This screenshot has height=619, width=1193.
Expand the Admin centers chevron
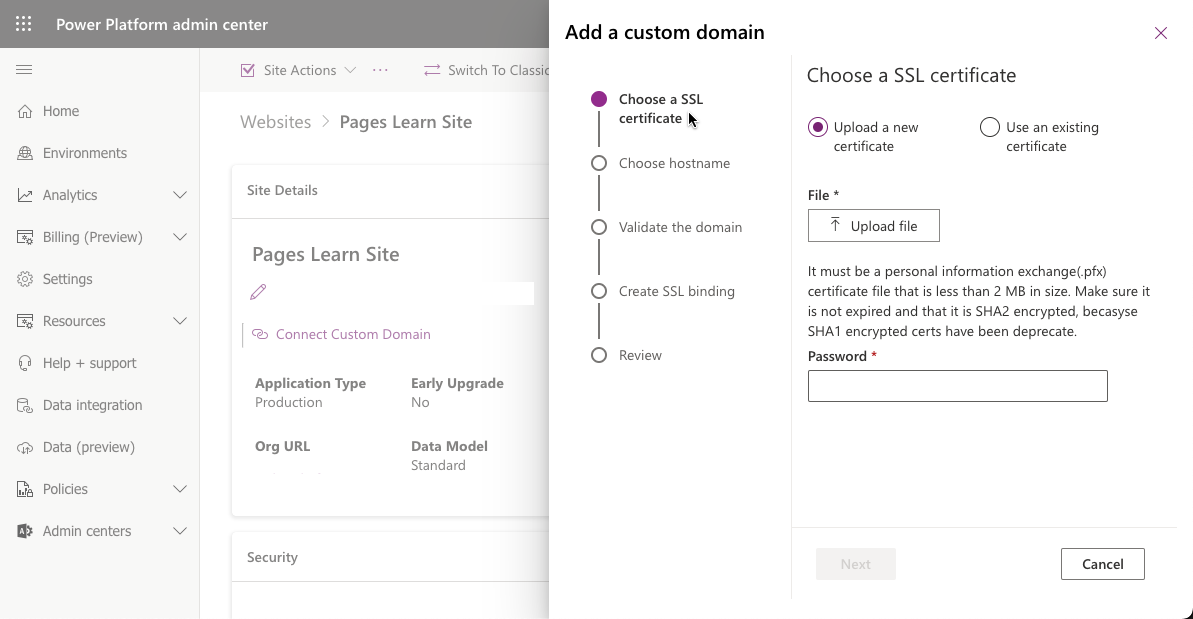point(180,531)
